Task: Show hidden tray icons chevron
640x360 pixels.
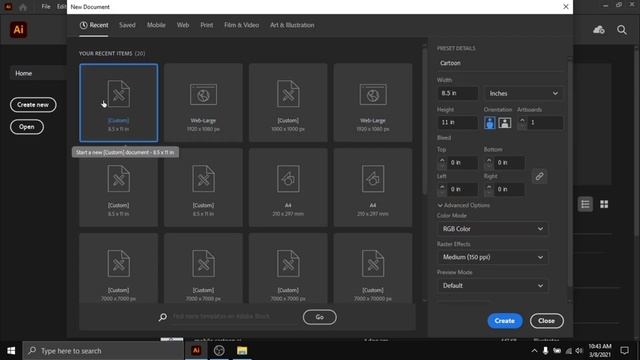Action: click(534, 351)
